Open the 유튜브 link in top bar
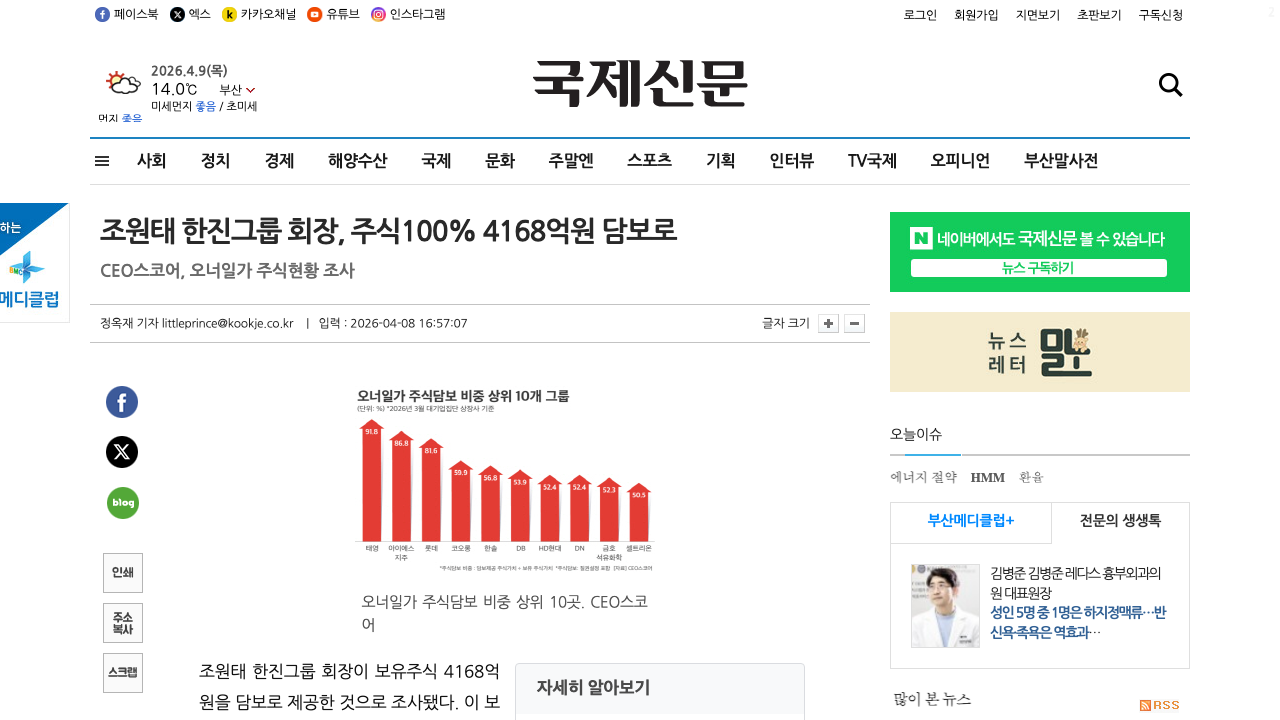The width and height of the screenshot is (1280, 720). coord(334,14)
